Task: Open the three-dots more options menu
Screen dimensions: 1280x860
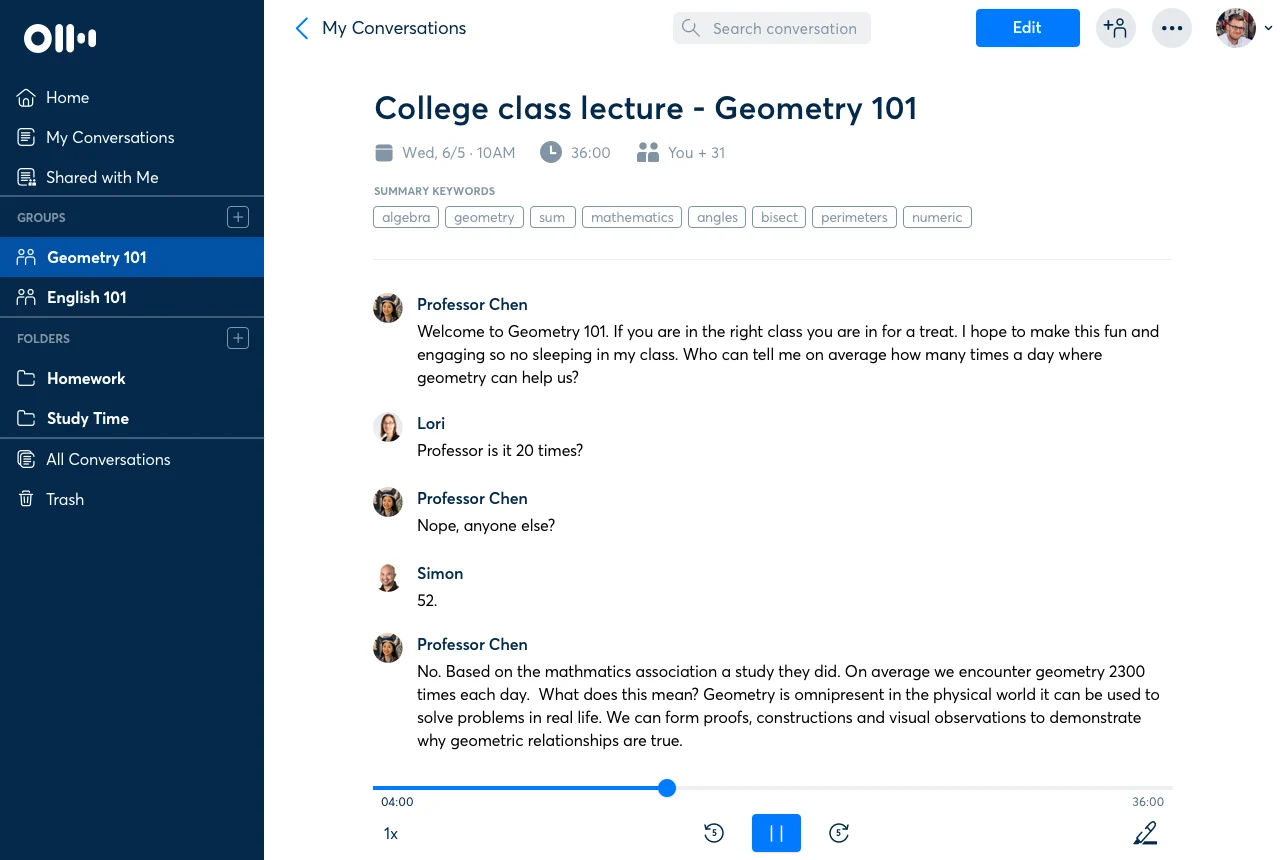Action: (x=1172, y=28)
